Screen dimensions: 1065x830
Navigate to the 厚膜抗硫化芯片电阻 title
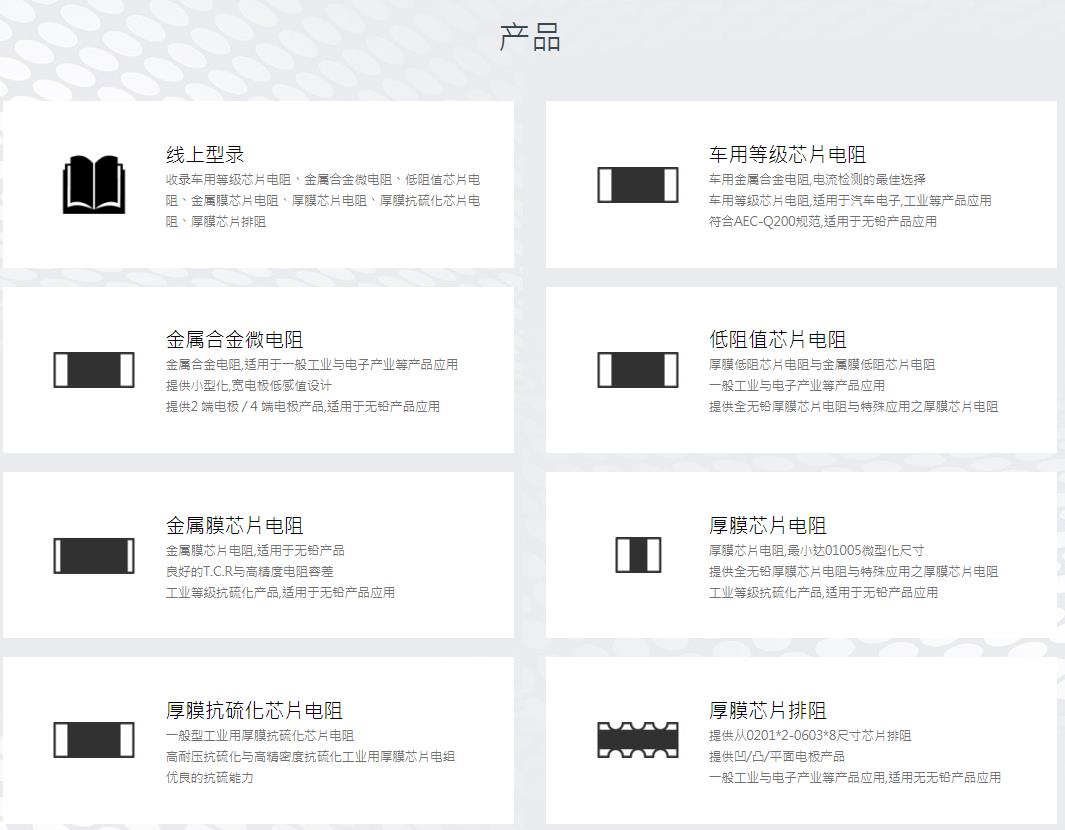coord(254,711)
